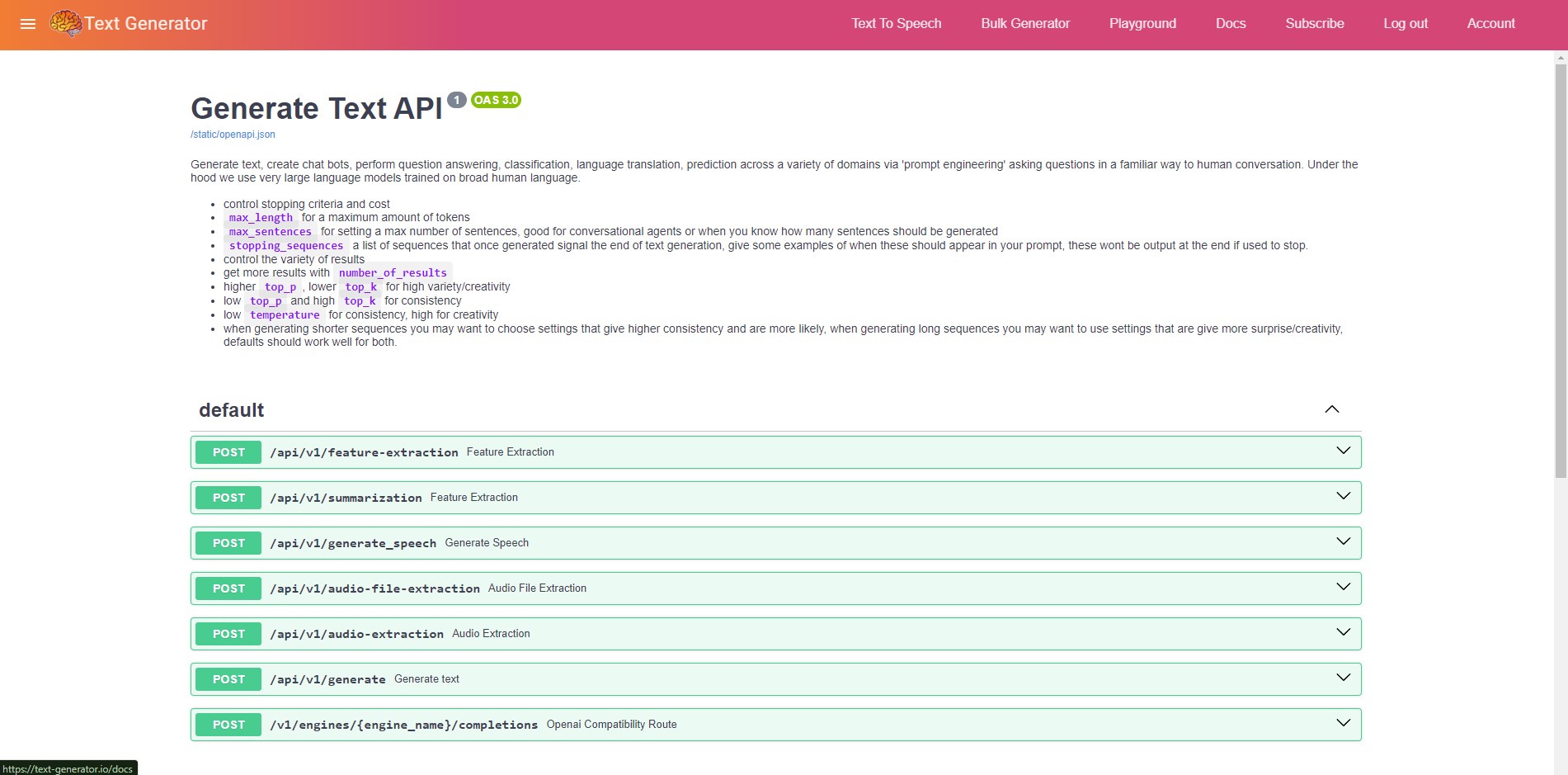Click the vertical page scrollbar
This screenshot has width=1568, height=775.
point(1561,271)
